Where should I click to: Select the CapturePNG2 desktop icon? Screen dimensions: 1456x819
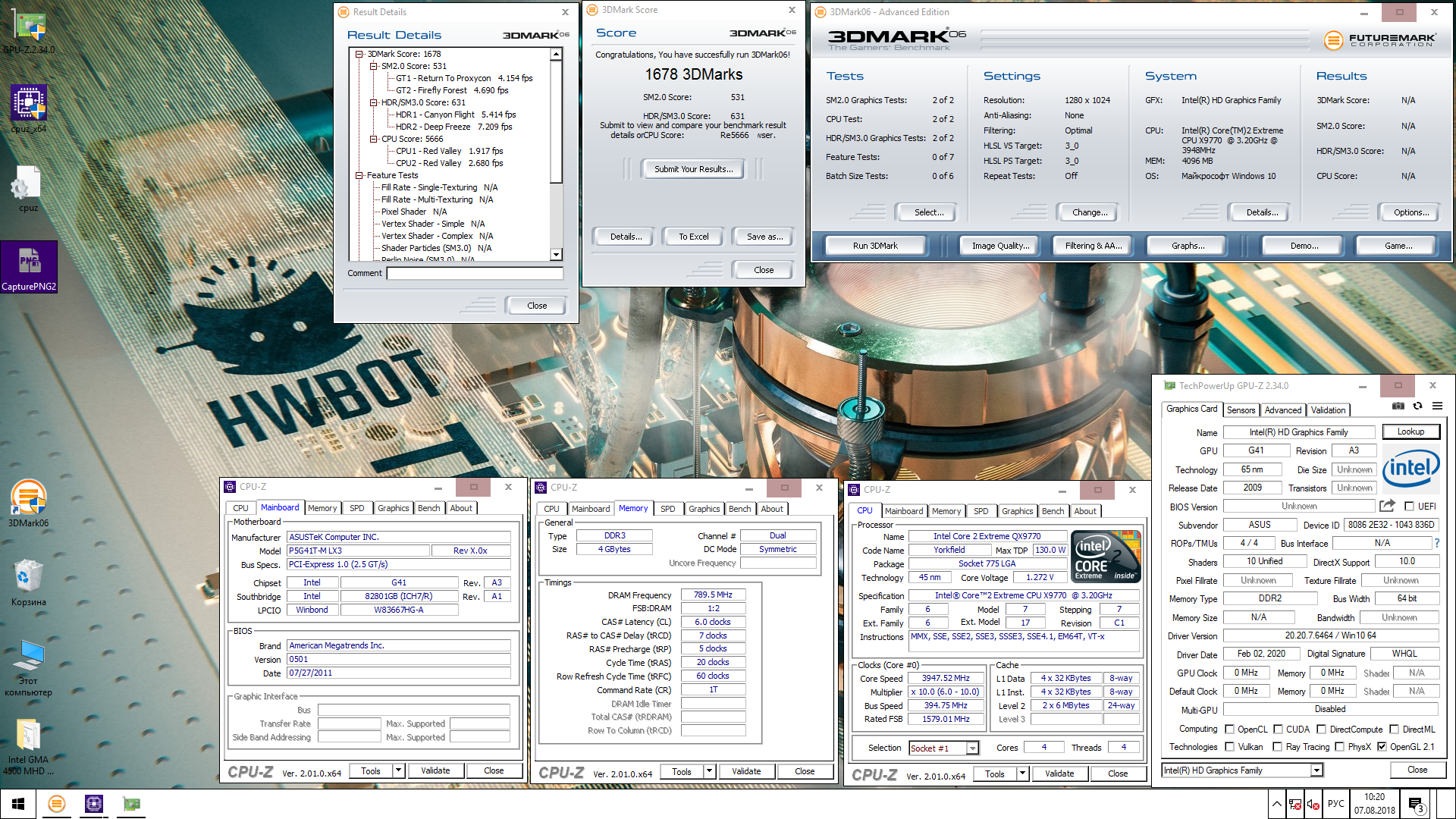coord(29,267)
